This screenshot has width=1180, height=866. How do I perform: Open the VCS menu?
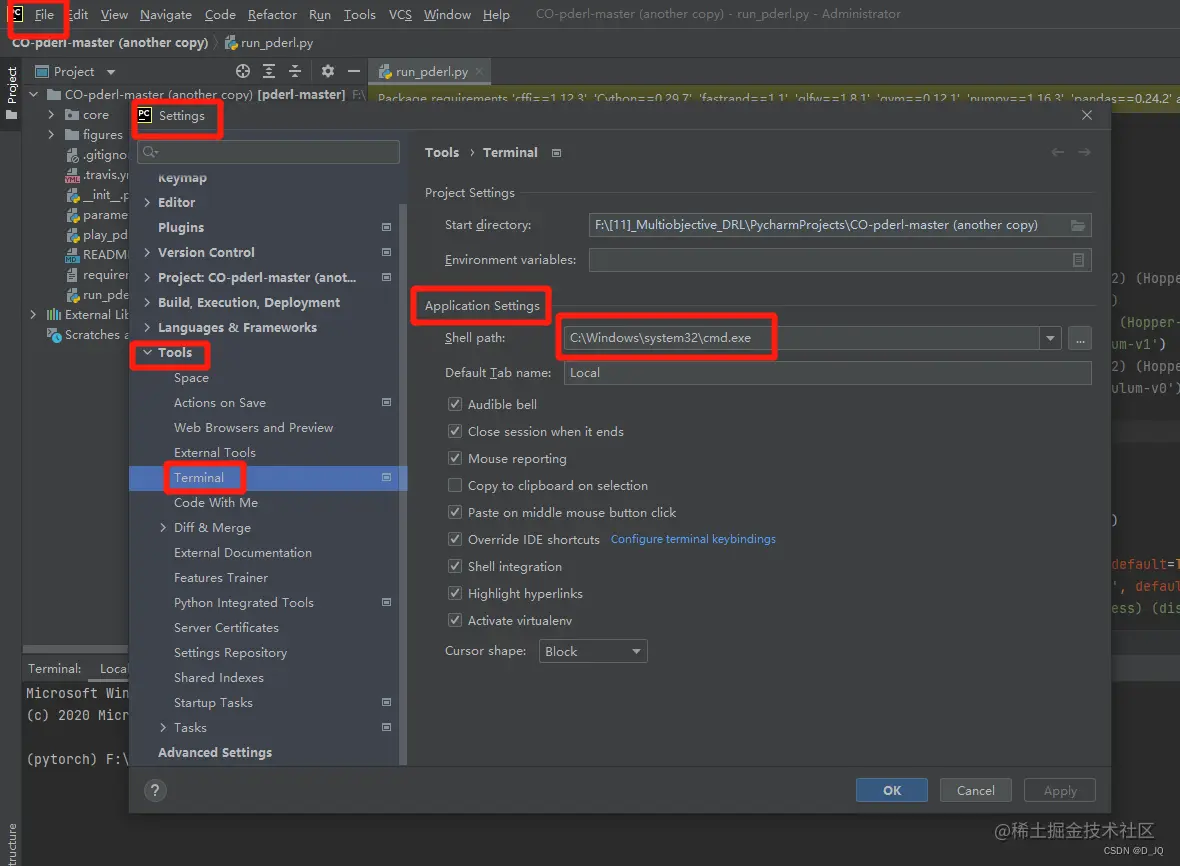(x=400, y=14)
